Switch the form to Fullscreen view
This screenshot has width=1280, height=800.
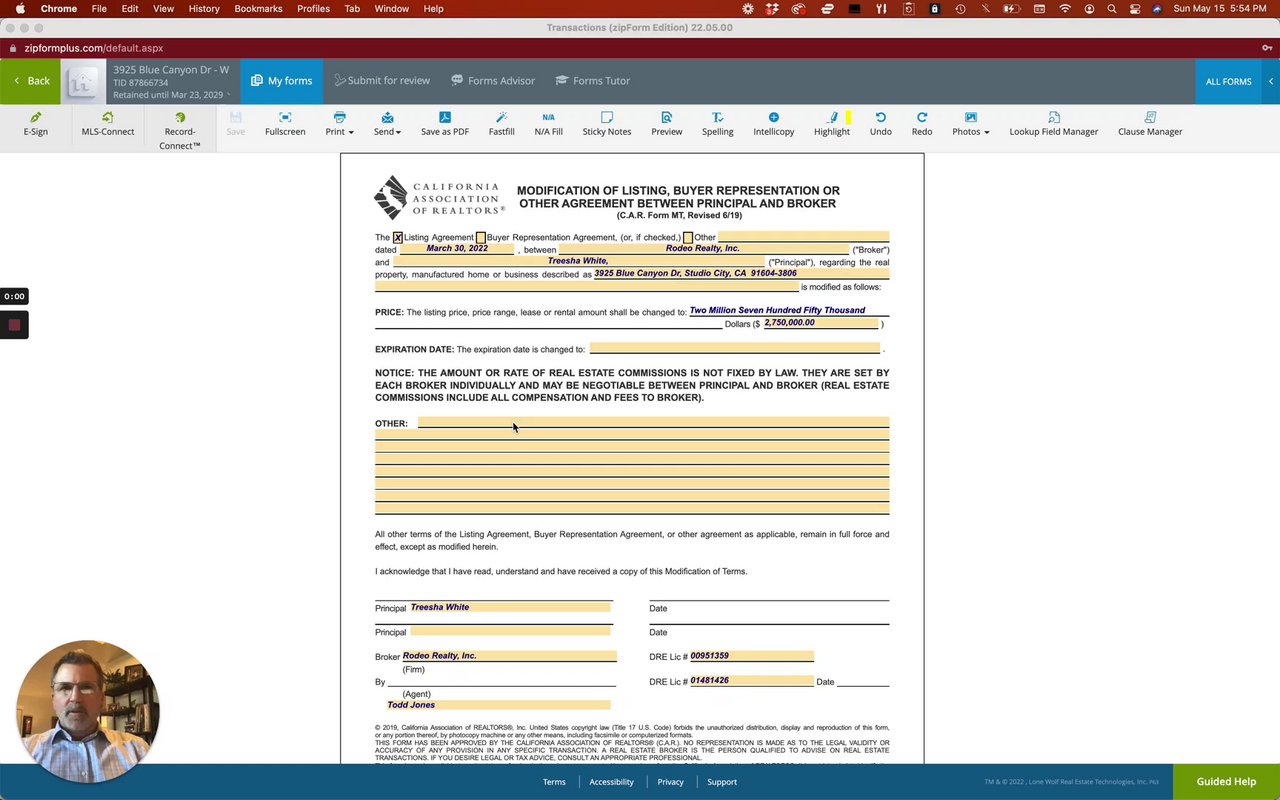coord(285,124)
